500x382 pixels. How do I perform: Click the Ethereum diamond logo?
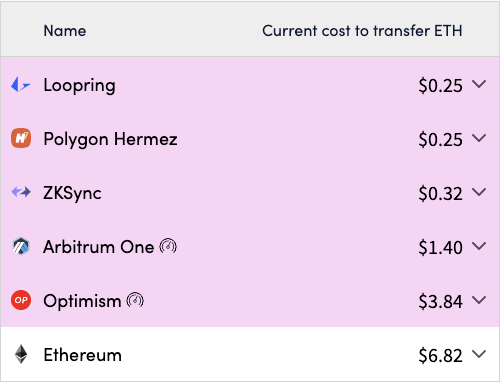21,354
